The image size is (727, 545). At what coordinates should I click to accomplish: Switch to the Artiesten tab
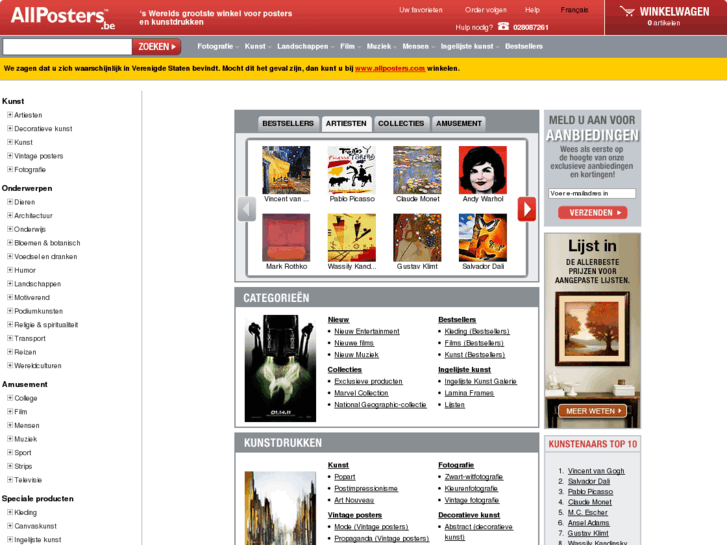(x=346, y=123)
